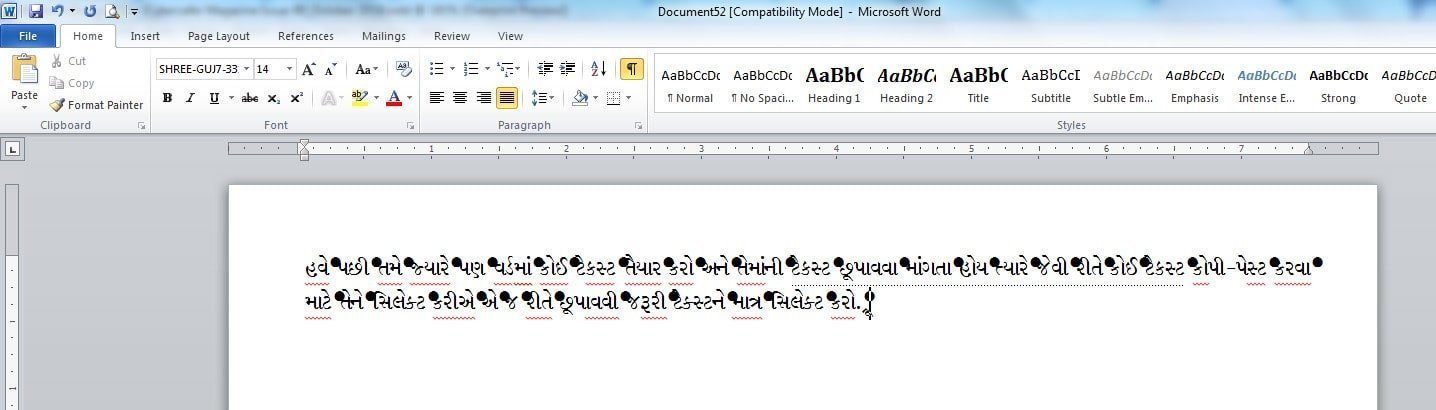Click the Sort paragraph icon
The height and width of the screenshot is (410, 1436).
tap(598, 69)
